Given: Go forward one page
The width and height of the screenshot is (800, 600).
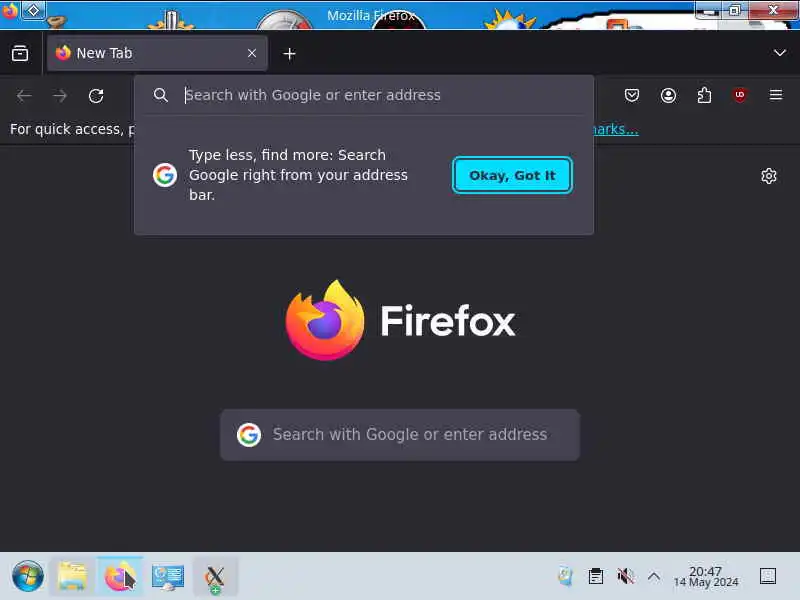Looking at the screenshot, I should pyautogui.click(x=60, y=95).
